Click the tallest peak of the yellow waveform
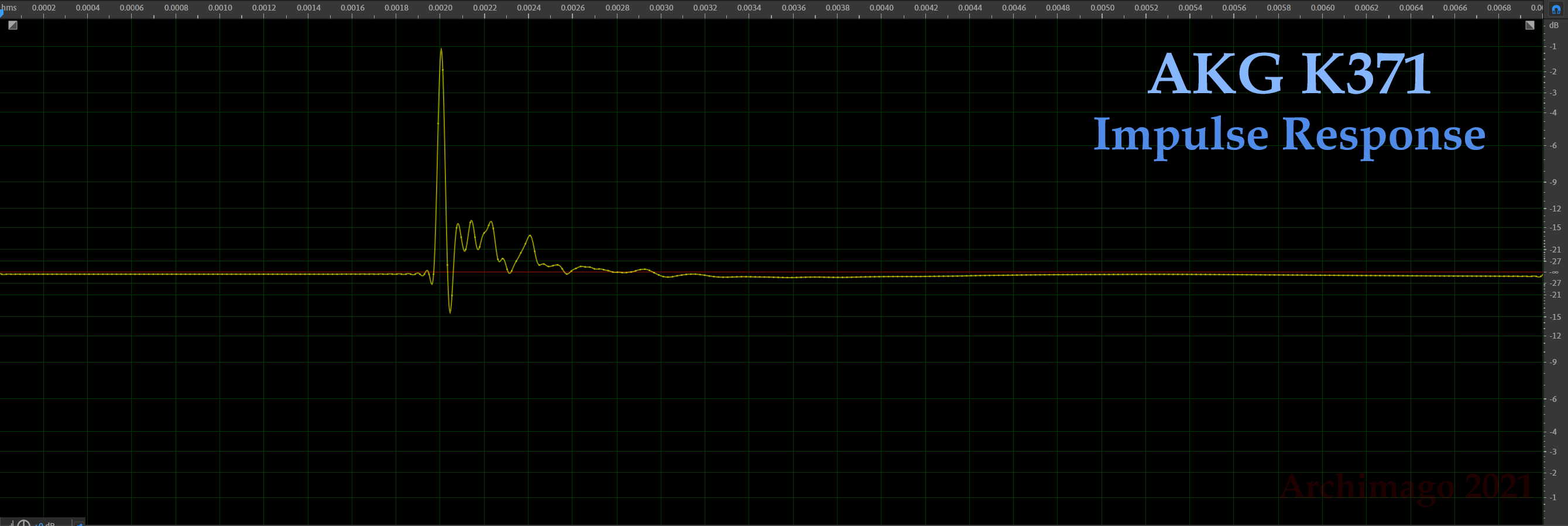This screenshot has width=1568, height=526. (x=441, y=50)
